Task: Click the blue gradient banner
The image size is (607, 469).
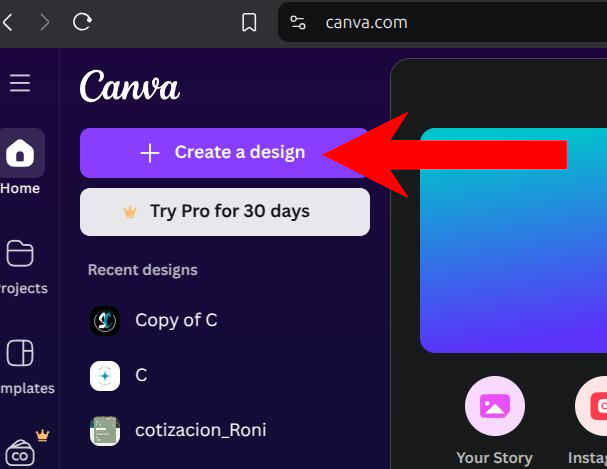Action: [x=513, y=241]
